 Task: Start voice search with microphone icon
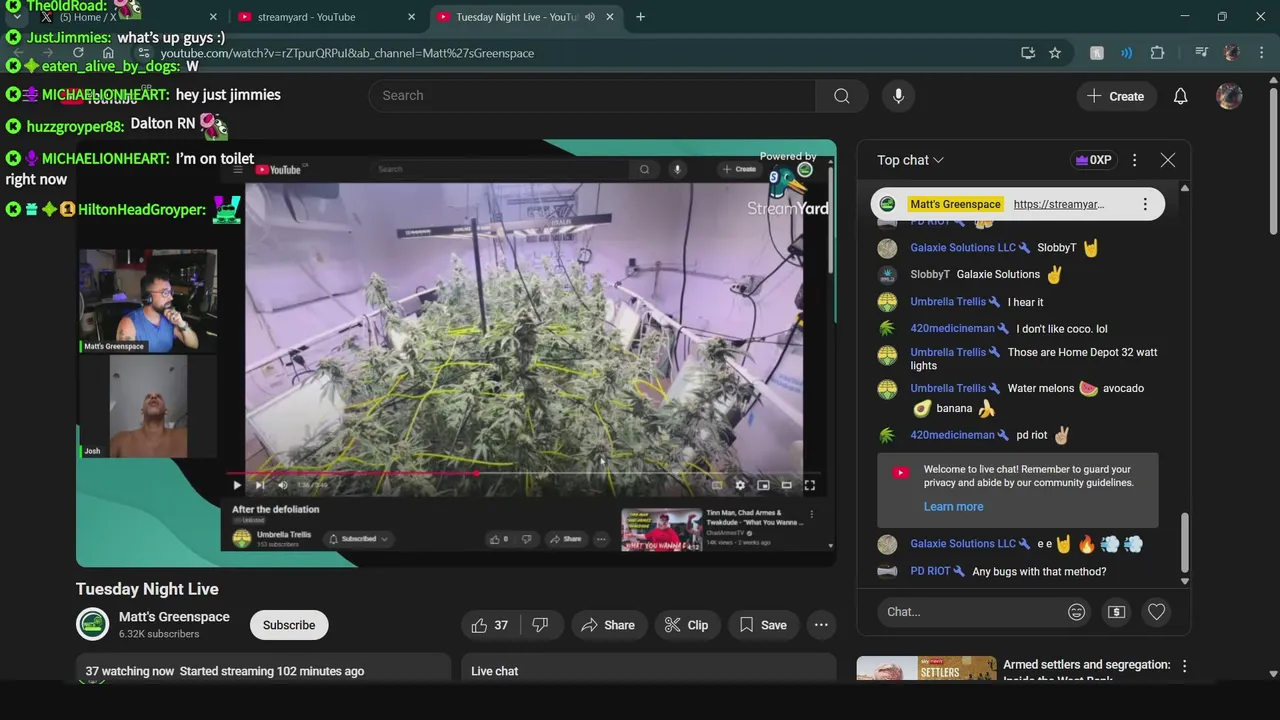coord(898,96)
